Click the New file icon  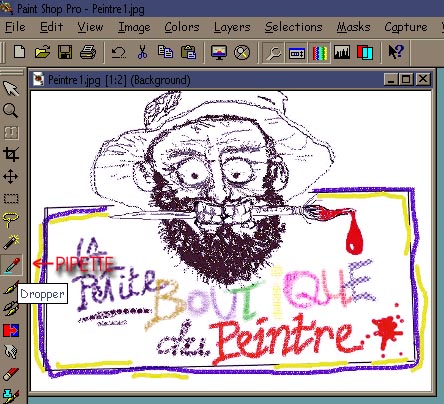click(19, 52)
